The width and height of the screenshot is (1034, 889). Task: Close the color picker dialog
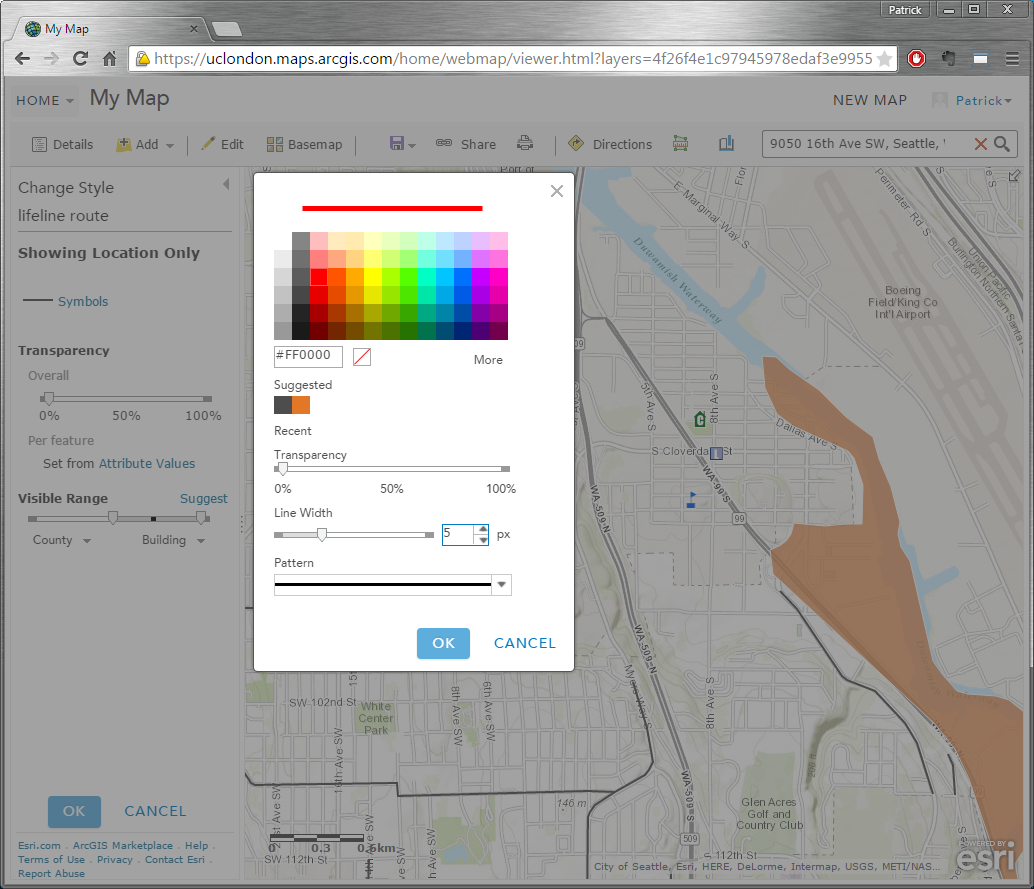tap(557, 191)
